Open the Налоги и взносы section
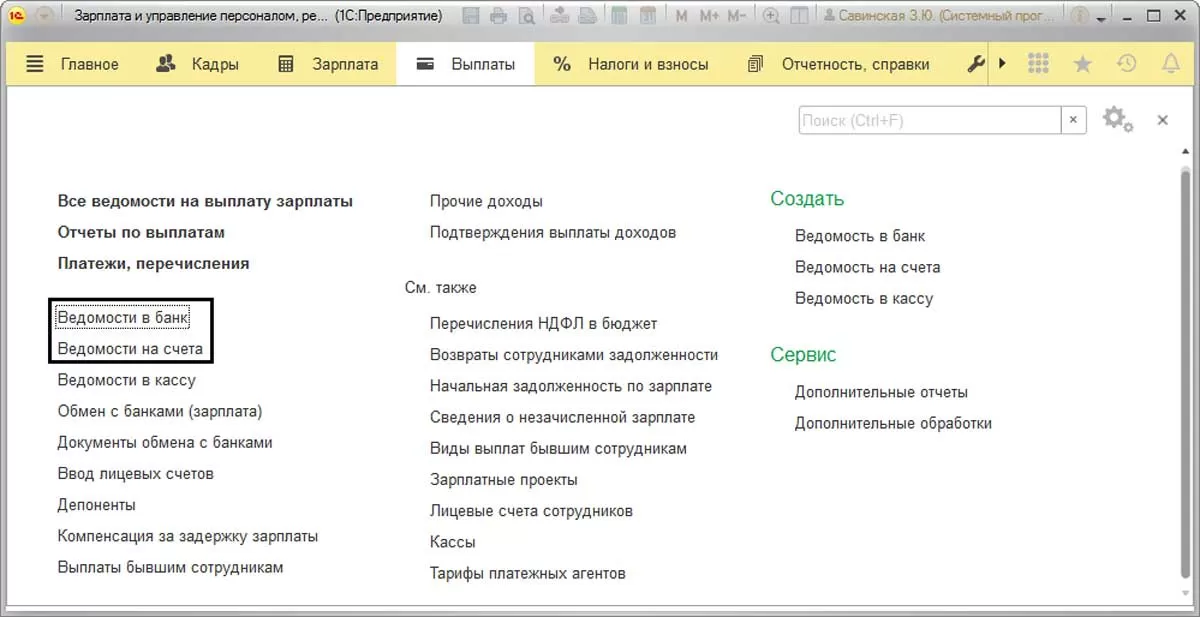This screenshot has height=617, width=1200. [631, 64]
